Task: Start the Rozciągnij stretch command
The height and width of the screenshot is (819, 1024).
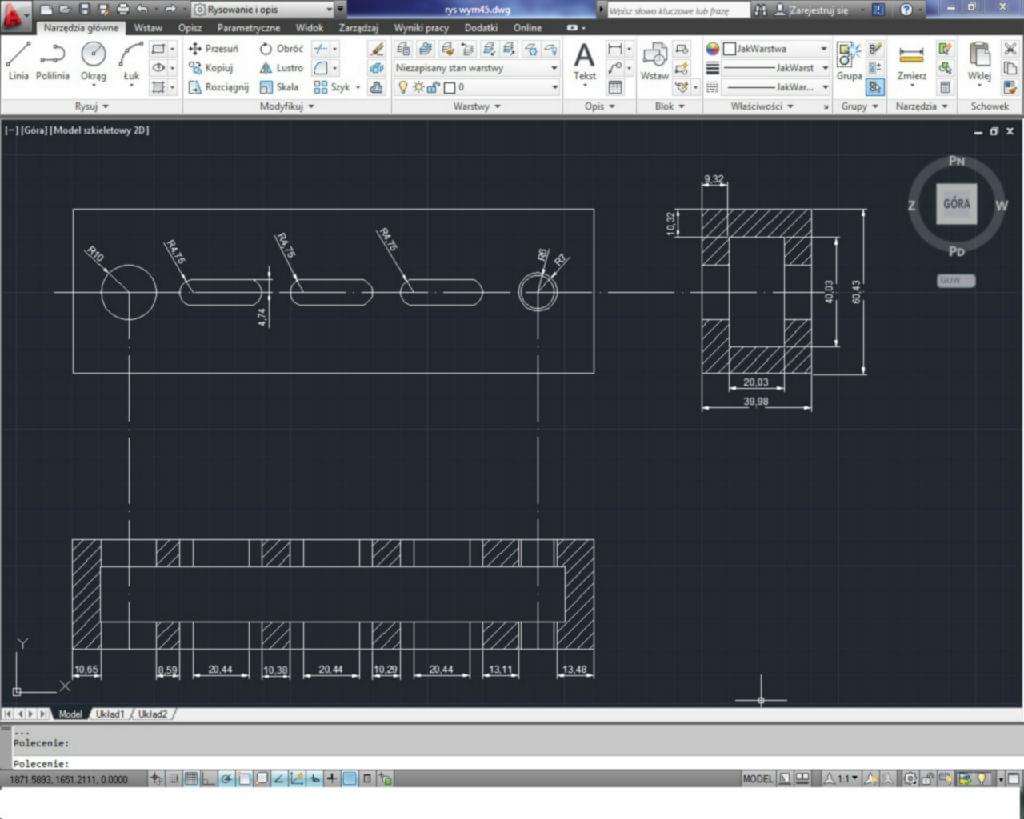Action: tap(219, 87)
